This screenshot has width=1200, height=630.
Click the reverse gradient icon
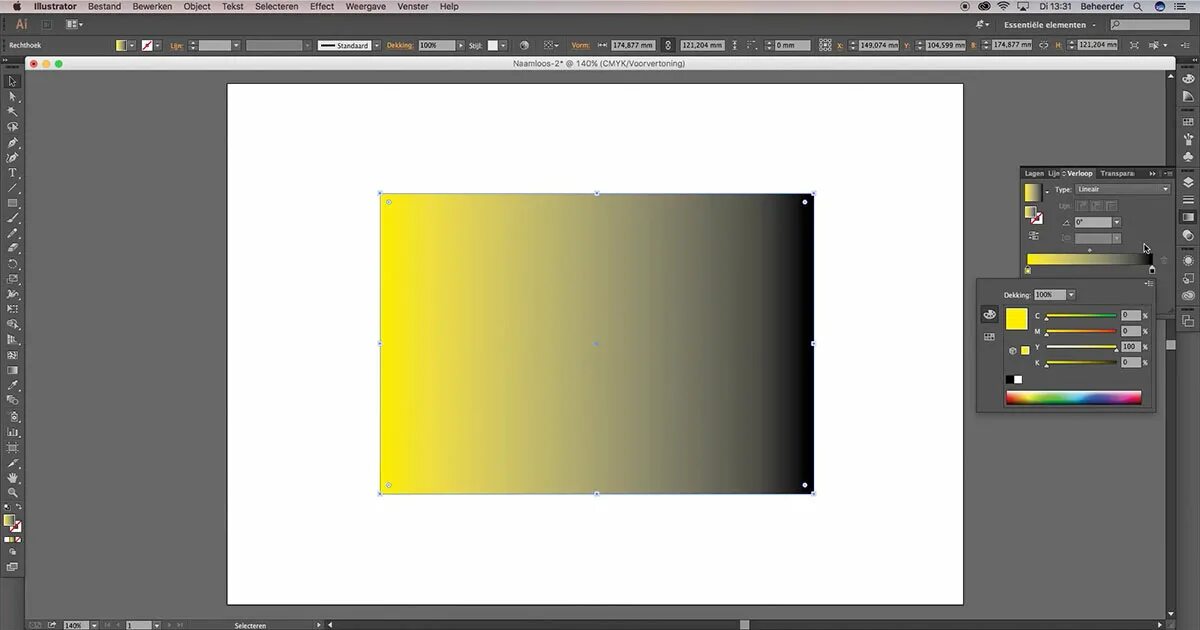click(x=1033, y=235)
